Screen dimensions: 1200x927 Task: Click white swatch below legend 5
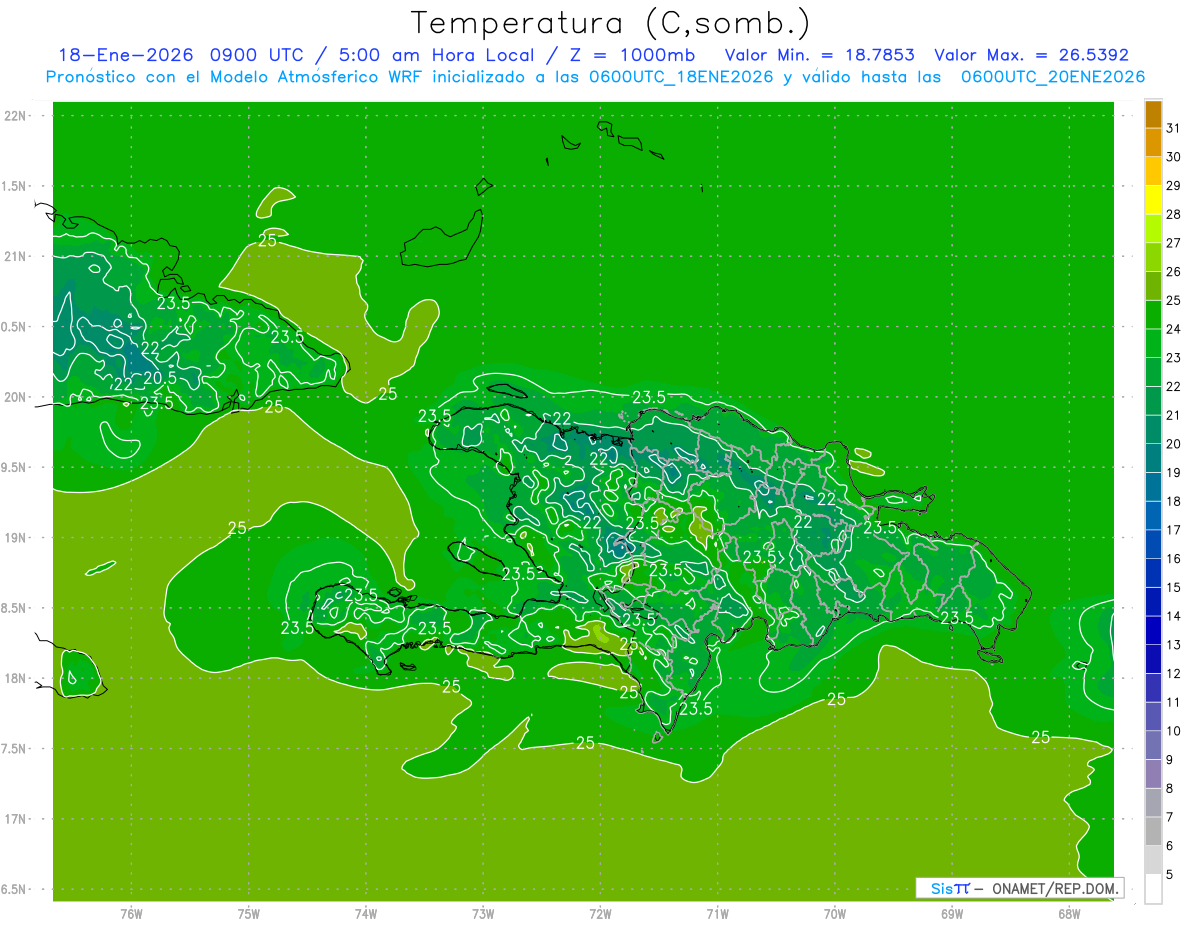[x=1153, y=889]
